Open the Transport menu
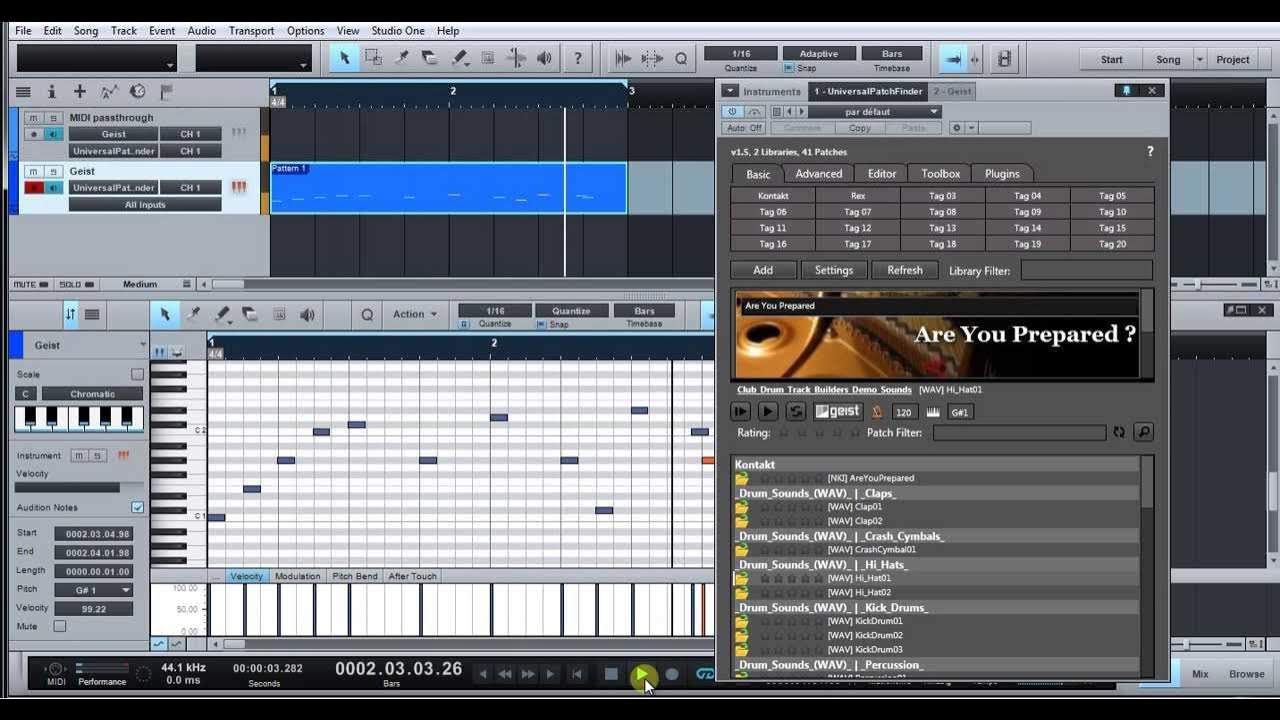Viewport: 1280px width, 720px height. [251, 31]
